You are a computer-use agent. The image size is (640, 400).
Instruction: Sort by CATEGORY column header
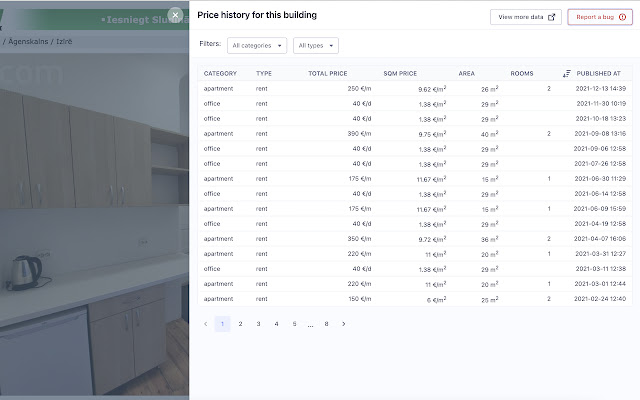click(220, 73)
